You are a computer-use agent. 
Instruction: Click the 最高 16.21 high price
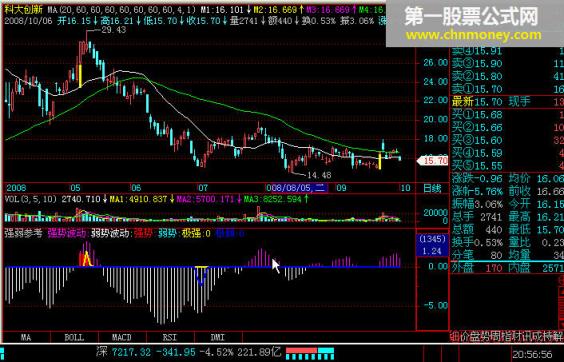536,217
